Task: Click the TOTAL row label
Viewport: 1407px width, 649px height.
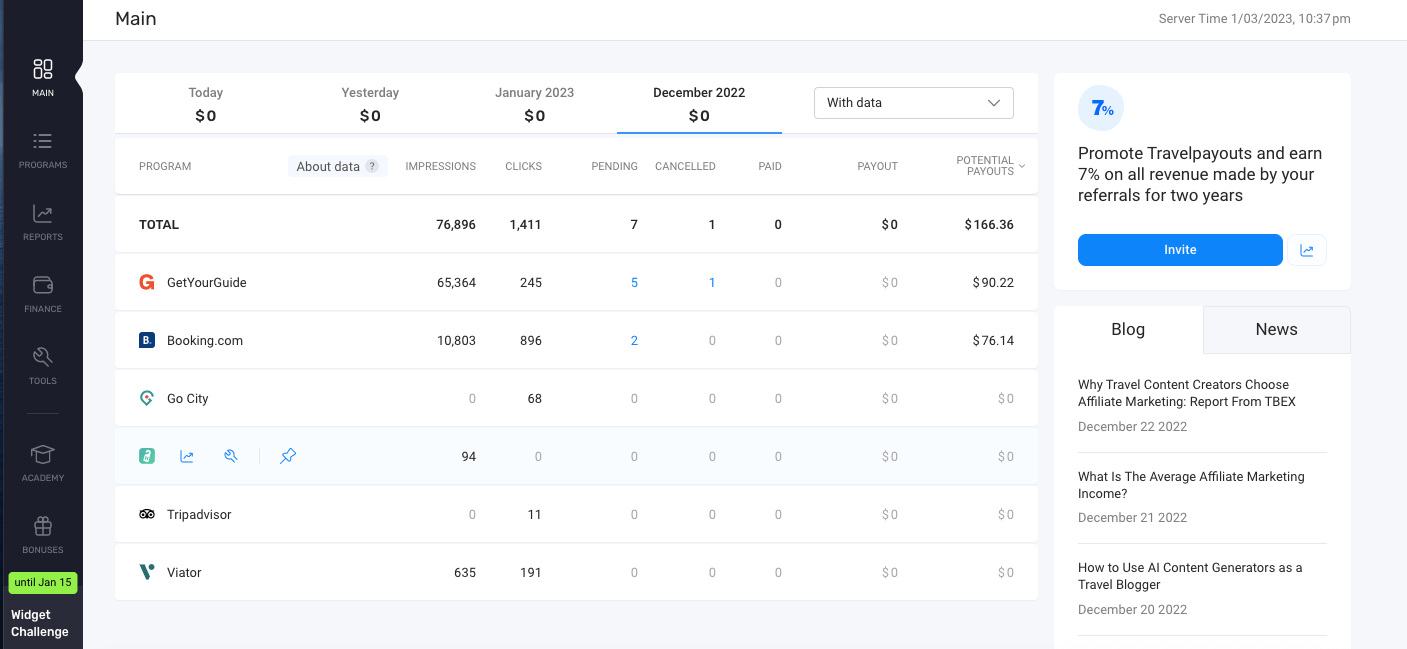Action: tap(159, 225)
